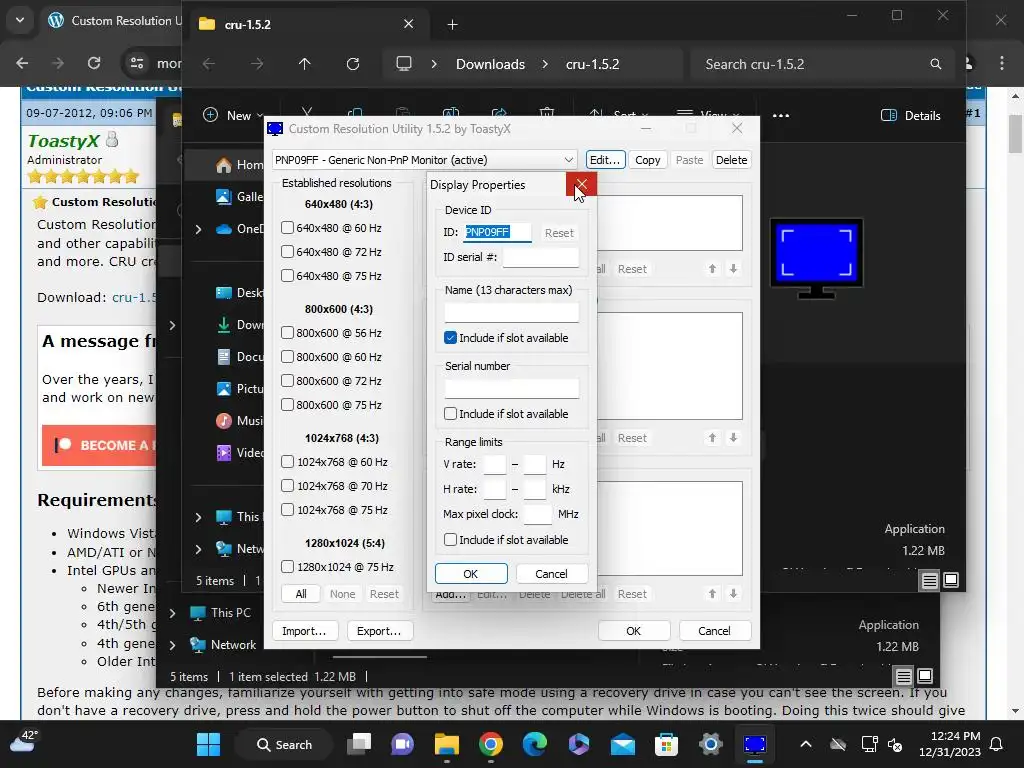Click weather widget on taskbar
The height and width of the screenshot is (768, 1024).
pyautogui.click(x=24, y=743)
